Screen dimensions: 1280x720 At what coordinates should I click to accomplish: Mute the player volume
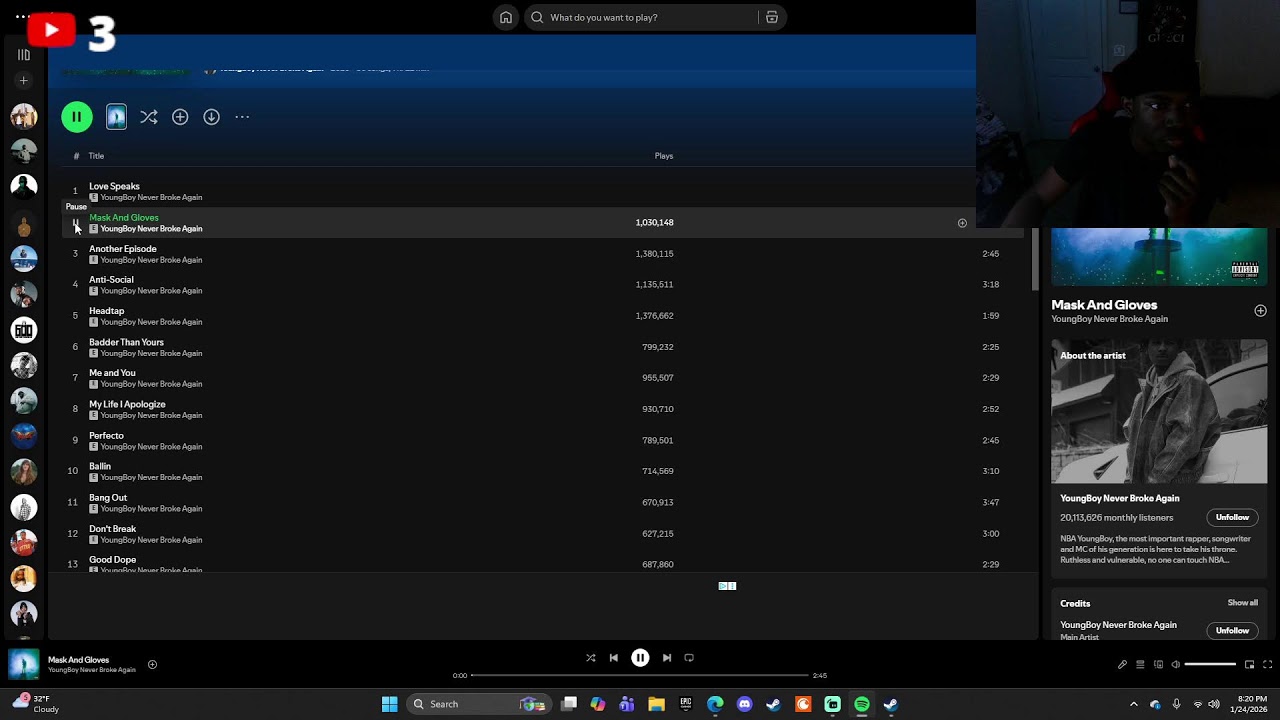coord(1175,664)
